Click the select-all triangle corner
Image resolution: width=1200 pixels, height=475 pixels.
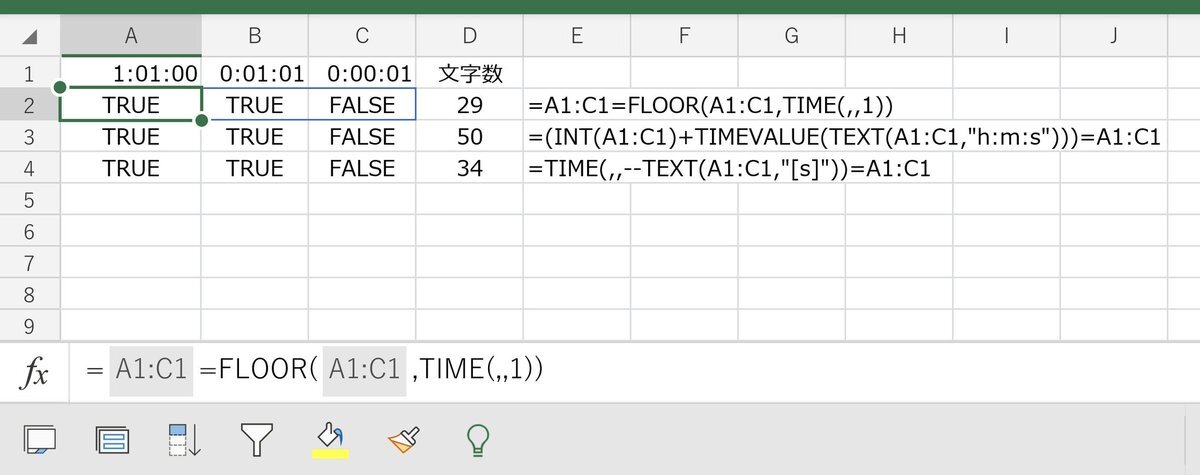pos(30,39)
